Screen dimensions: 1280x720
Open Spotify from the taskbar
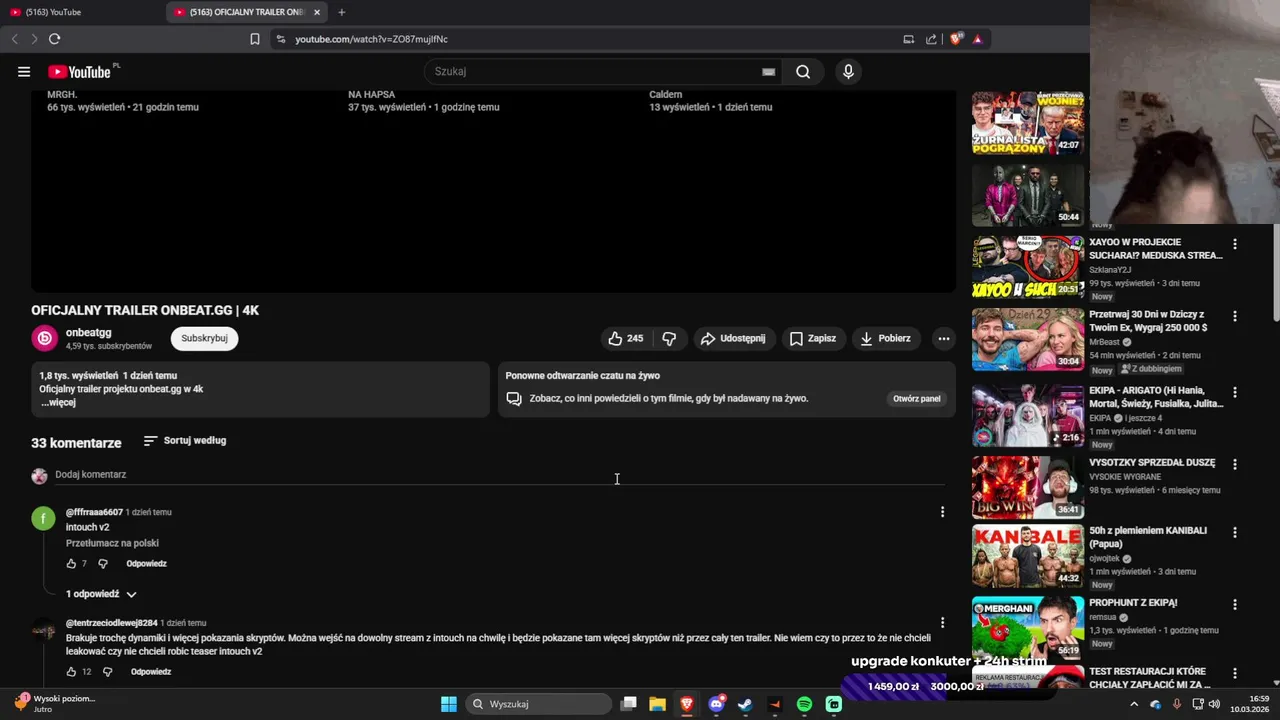pyautogui.click(x=805, y=704)
